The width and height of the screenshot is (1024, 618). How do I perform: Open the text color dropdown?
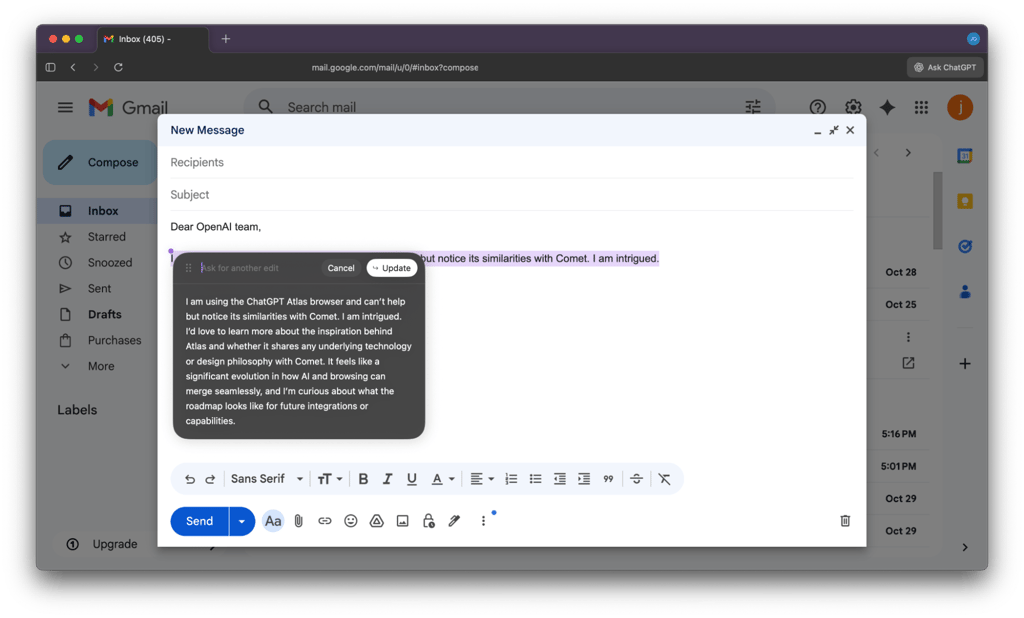pyautogui.click(x=443, y=479)
